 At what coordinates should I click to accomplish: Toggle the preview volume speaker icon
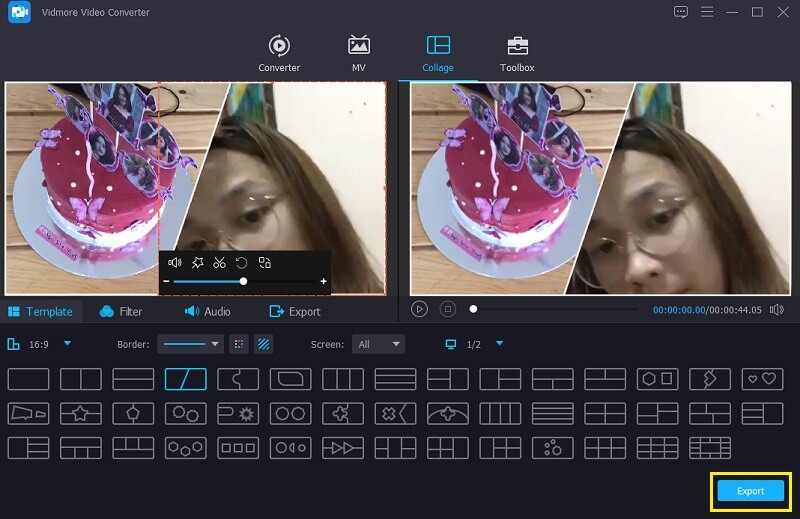[777, 310]
